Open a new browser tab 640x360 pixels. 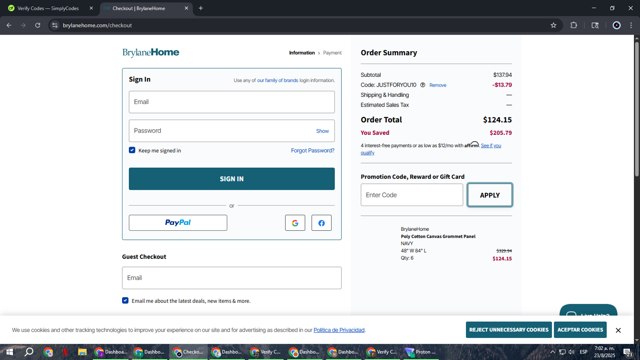200,8
